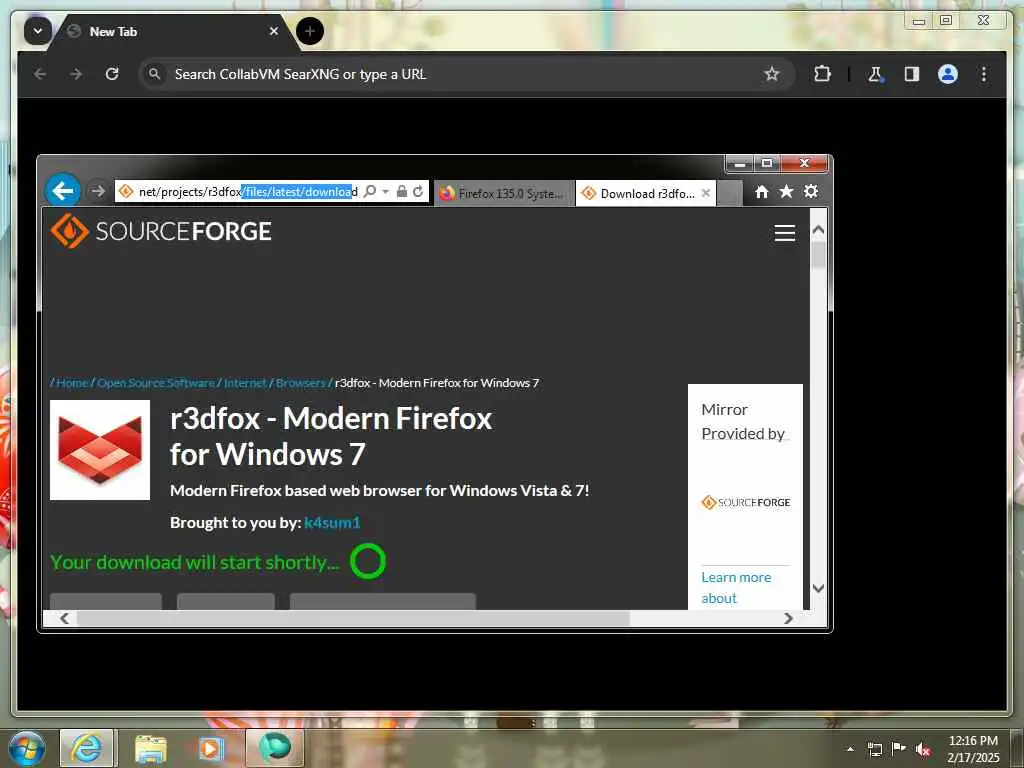Click the r3dfox Modern Firefox heading
This screenshot has height=768, width=1024.
[x=331, y=436]
